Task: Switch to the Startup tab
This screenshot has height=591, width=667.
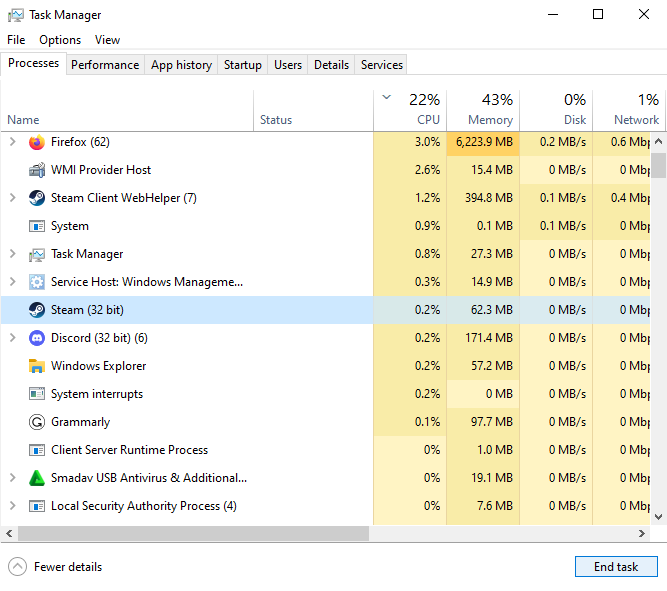Action: pos(242,65)
